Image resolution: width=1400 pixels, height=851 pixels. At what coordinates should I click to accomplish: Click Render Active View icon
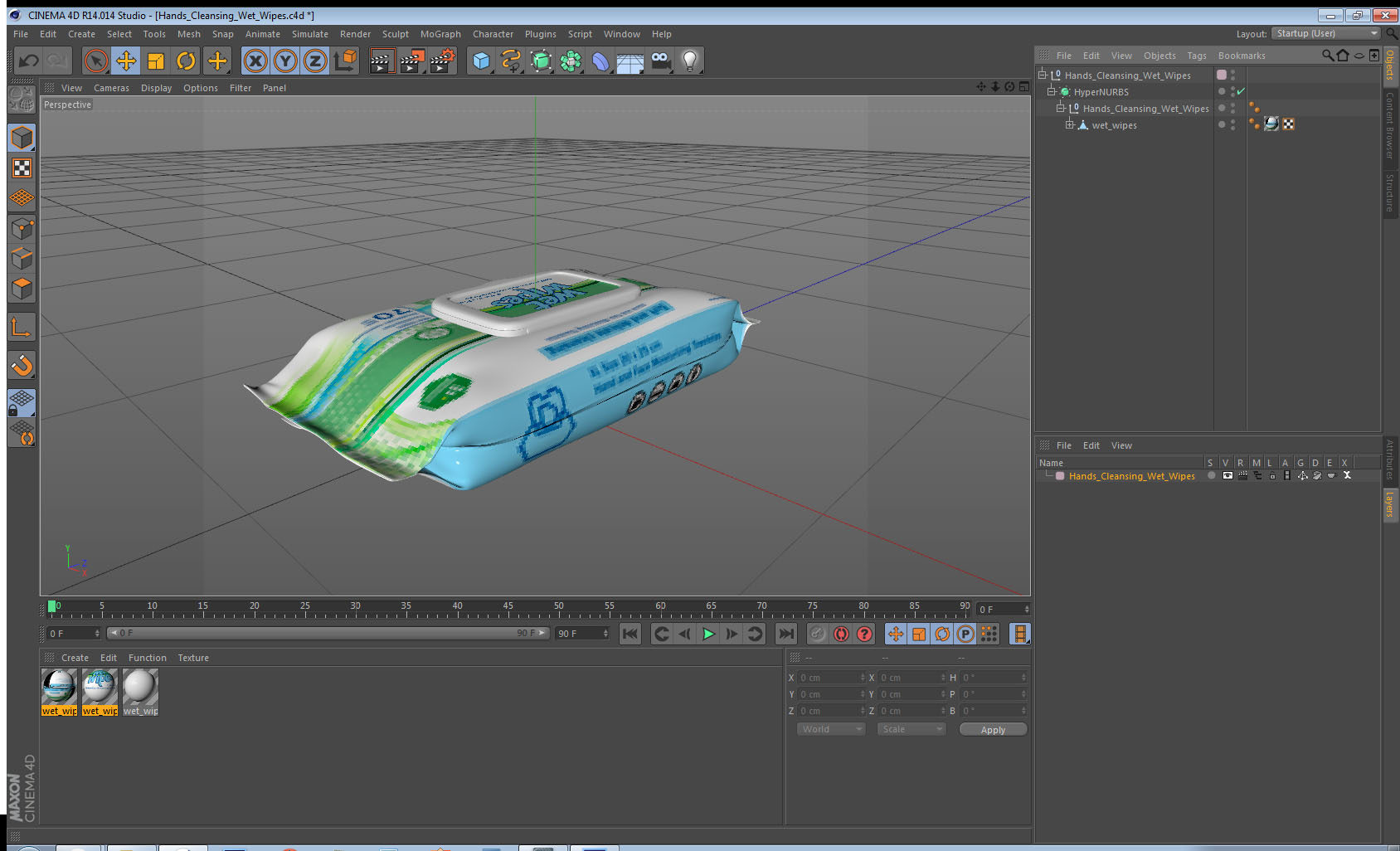coord(382,61)
